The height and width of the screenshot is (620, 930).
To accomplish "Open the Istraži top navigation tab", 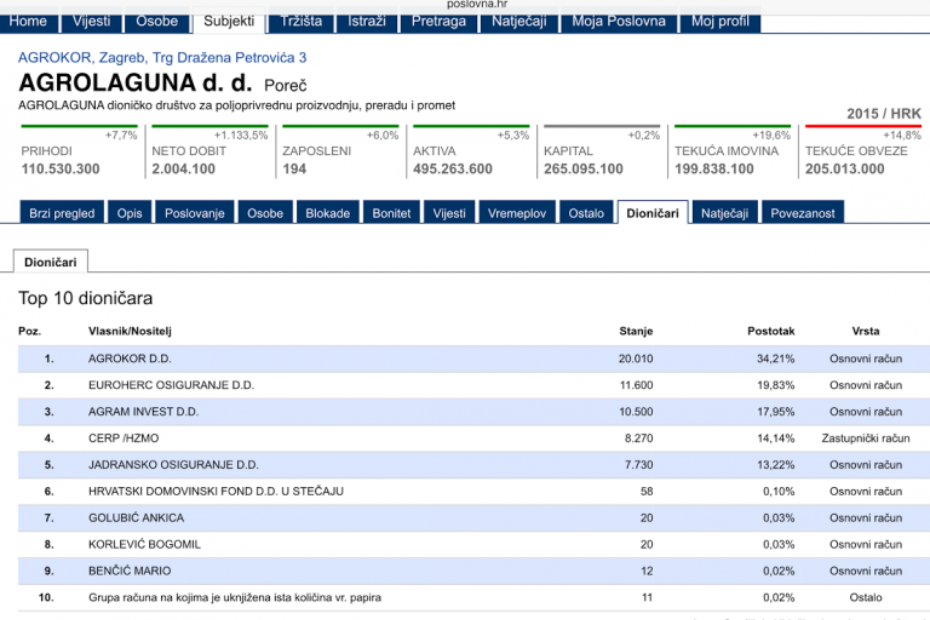I will pyautogui.click(x=367, y=21).
